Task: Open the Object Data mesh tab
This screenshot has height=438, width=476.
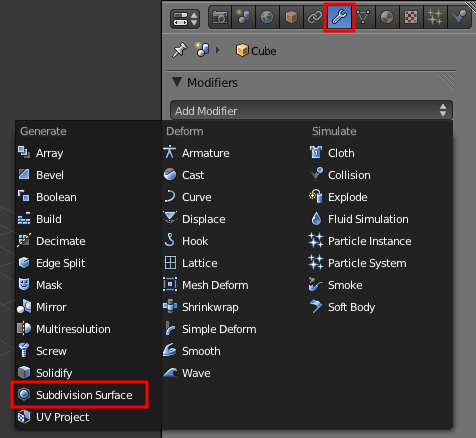Action: click(363, 17)
